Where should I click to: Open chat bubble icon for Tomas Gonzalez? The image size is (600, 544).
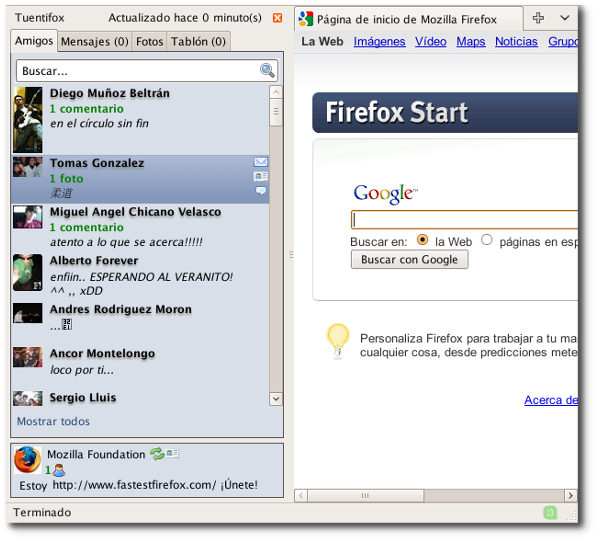point(261,191)
